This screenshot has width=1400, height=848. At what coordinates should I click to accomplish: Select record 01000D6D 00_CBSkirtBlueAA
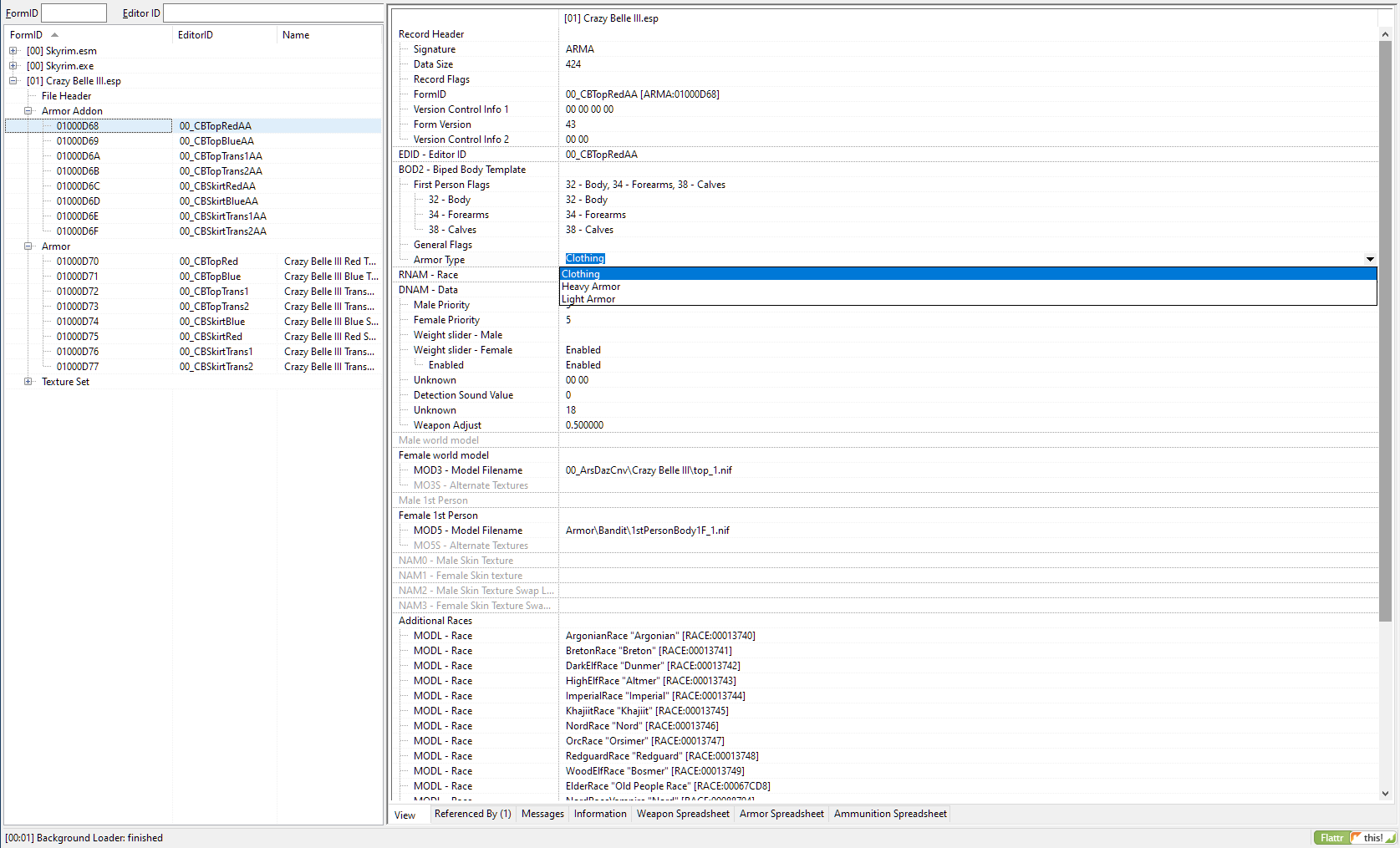pyautogui.click(x=193, y=201)
